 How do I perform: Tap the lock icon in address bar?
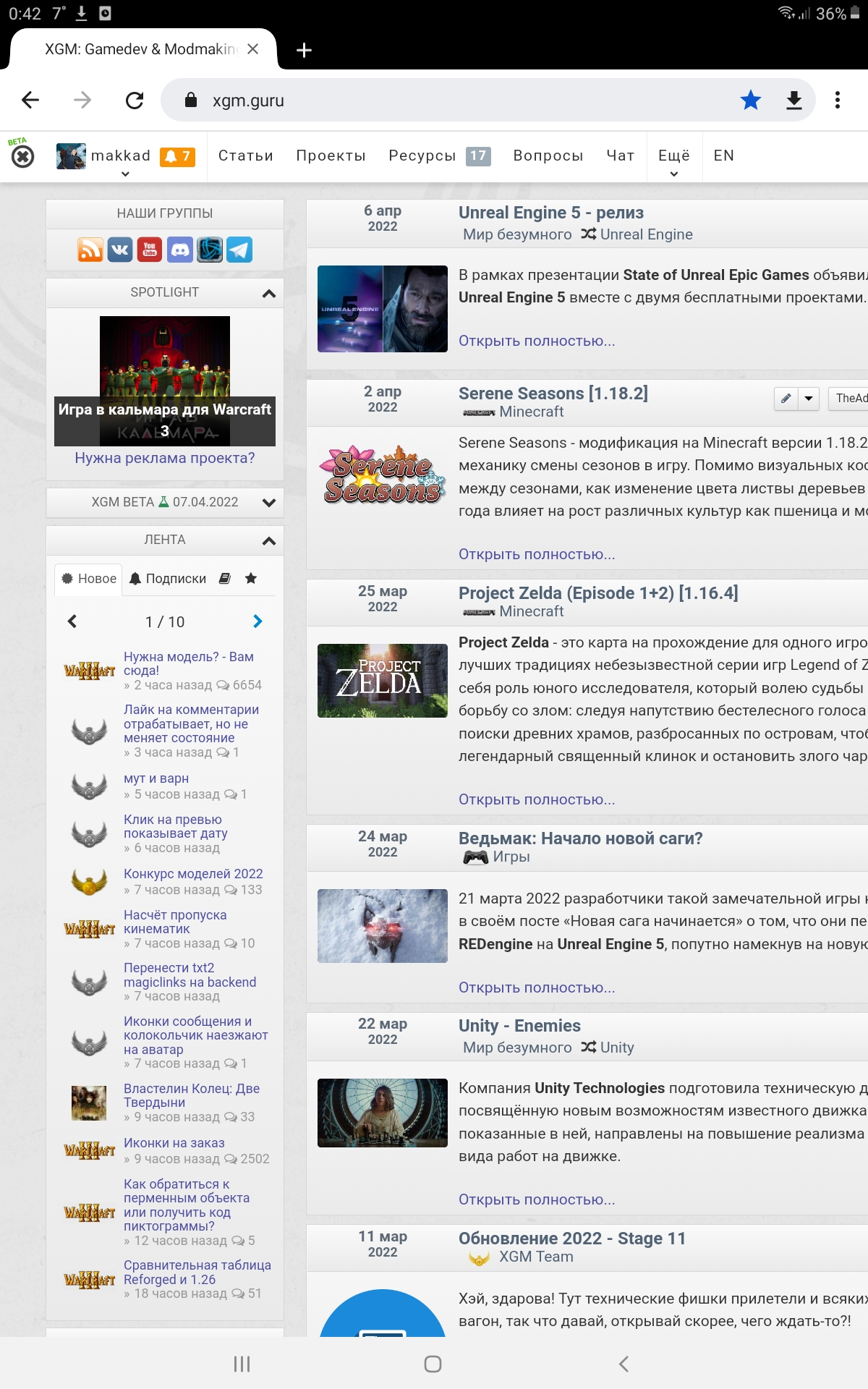click(191, 101)
